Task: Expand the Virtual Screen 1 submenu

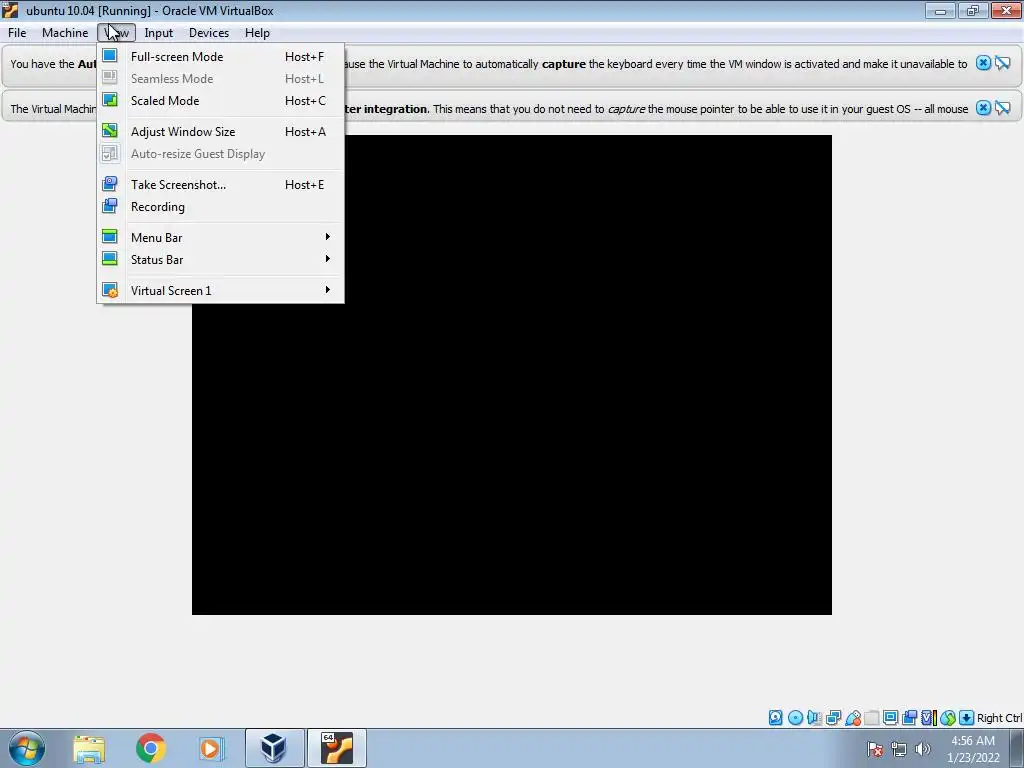Action: (220, 291)
